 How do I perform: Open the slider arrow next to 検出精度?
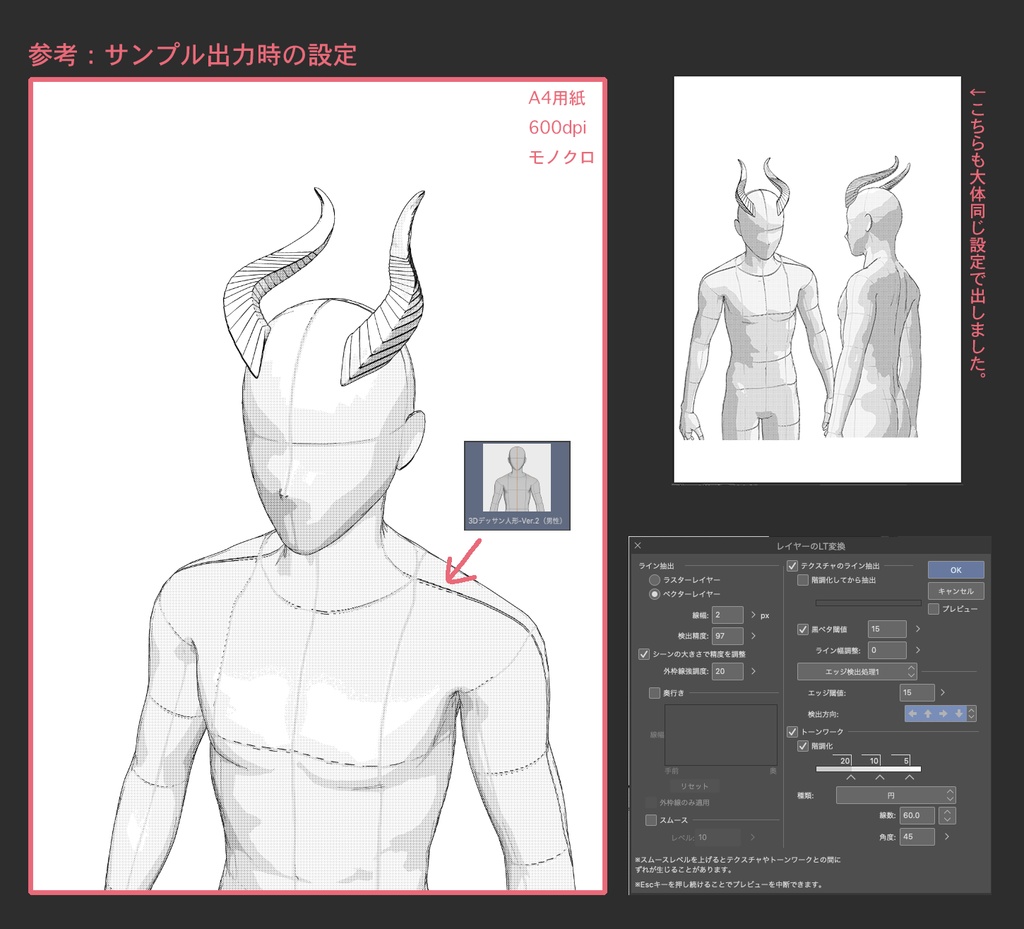point(753,636)
